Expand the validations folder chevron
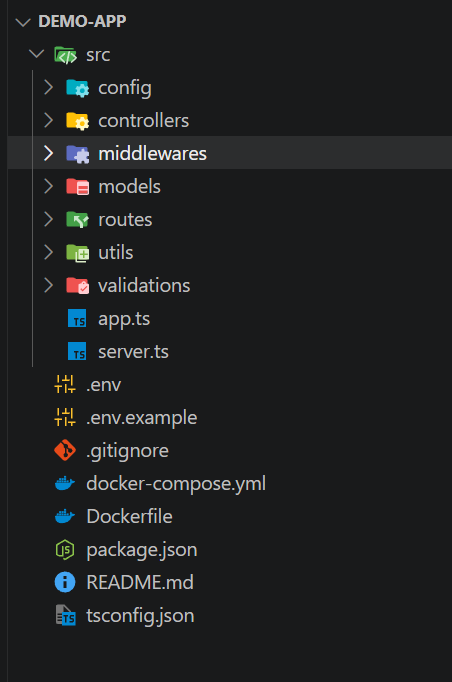452x682 pixels. (x=48, y=285)
